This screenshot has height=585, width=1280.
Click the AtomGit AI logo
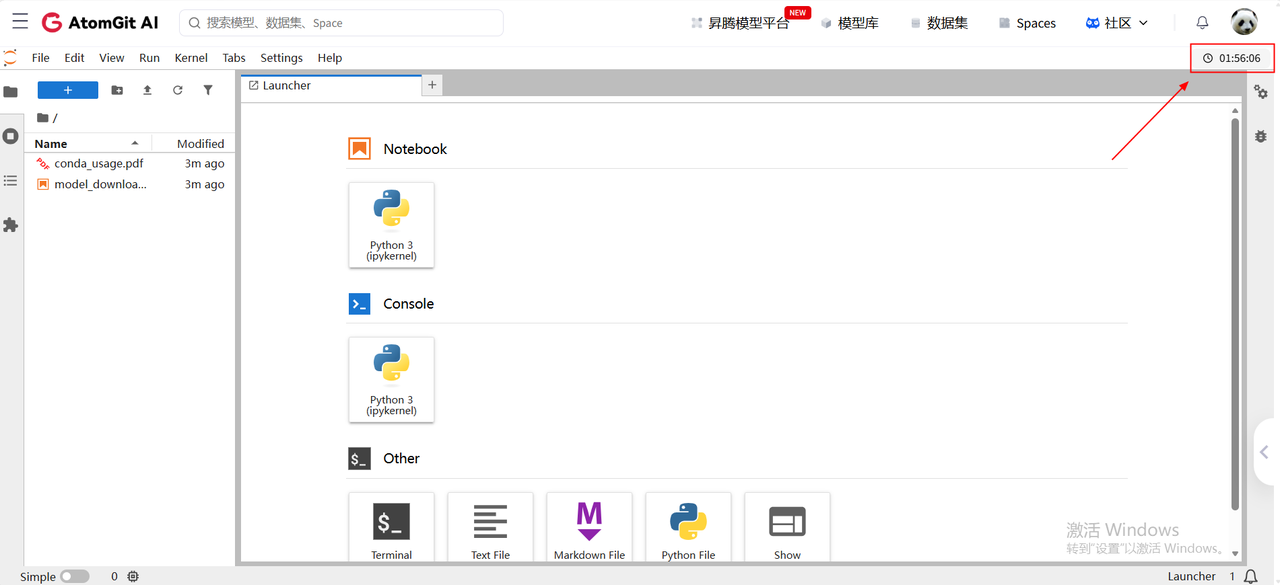coord(100,22)
